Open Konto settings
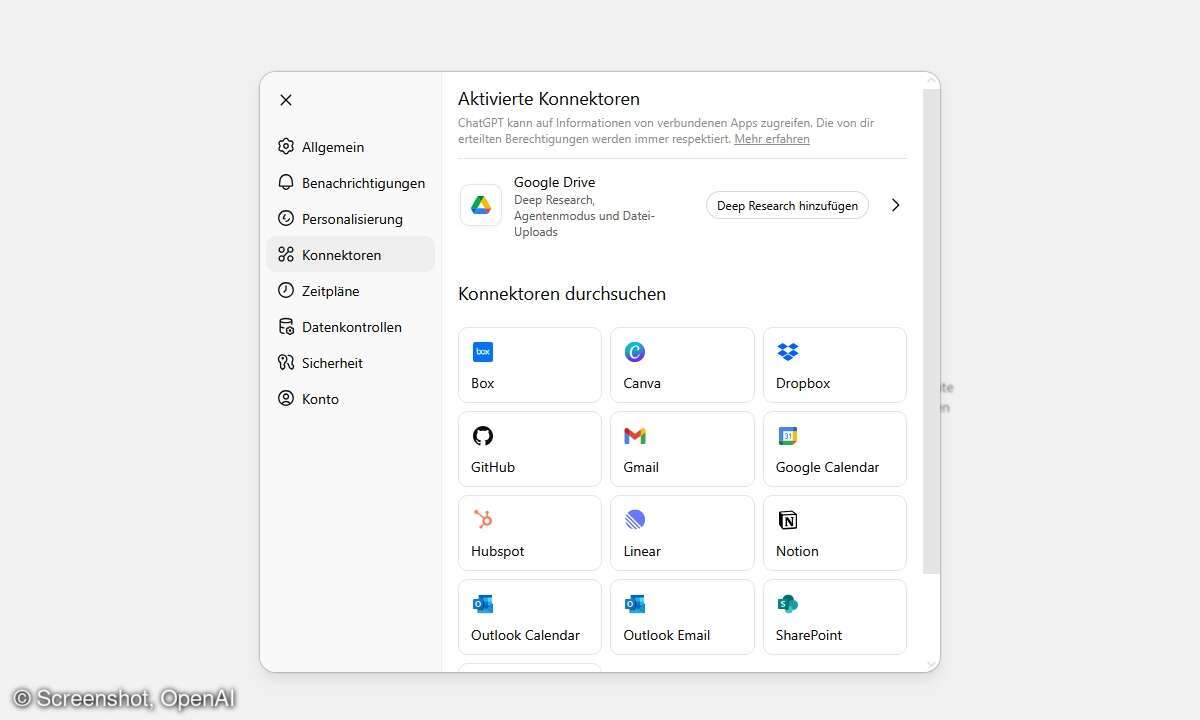Image resolution: width=1200 pixels, height=720 pixels. (x=351, y=399)
